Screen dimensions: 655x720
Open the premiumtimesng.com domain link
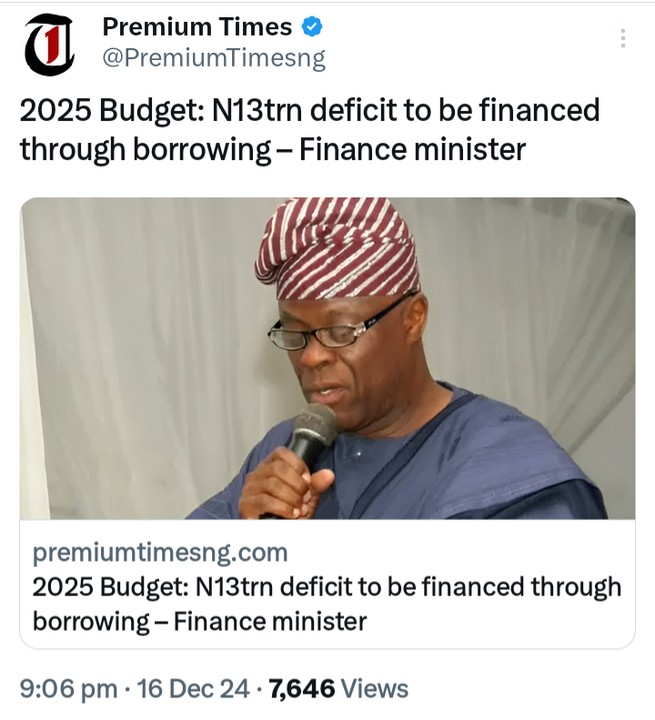[x=160, y=553]
